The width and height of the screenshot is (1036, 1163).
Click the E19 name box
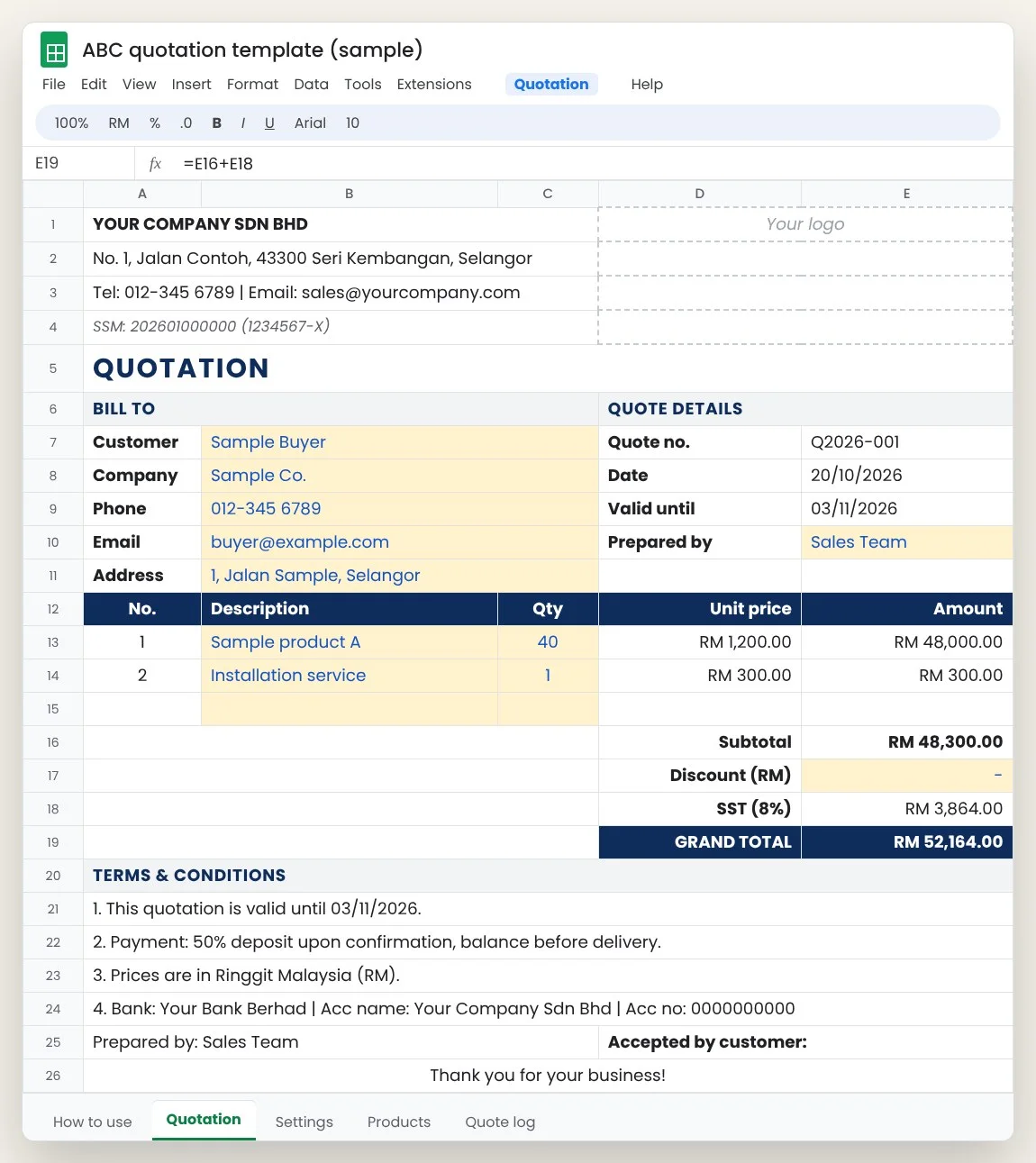point(78,163)
